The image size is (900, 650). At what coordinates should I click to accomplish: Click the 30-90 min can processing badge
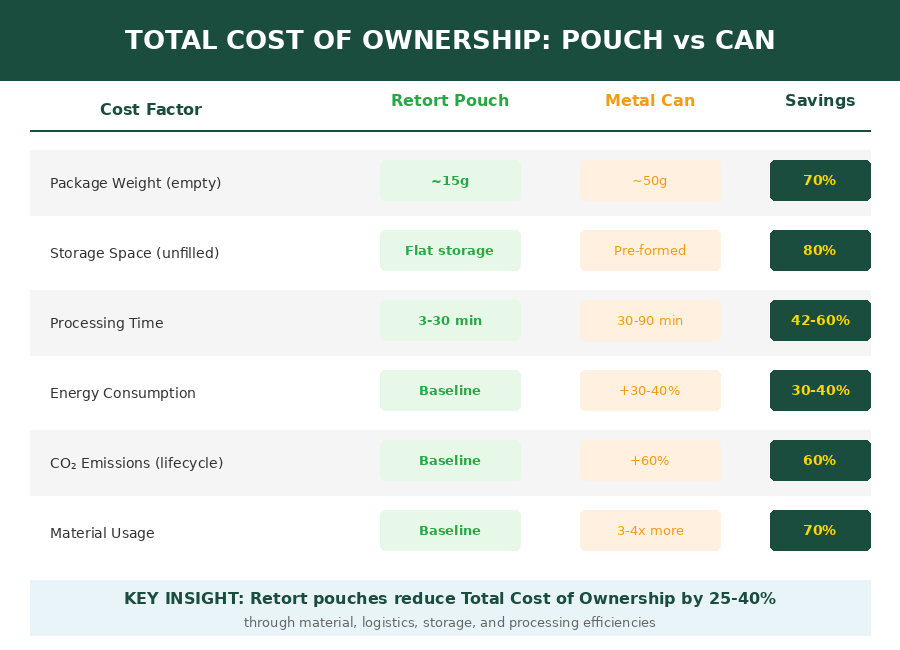tap(650, 321)
